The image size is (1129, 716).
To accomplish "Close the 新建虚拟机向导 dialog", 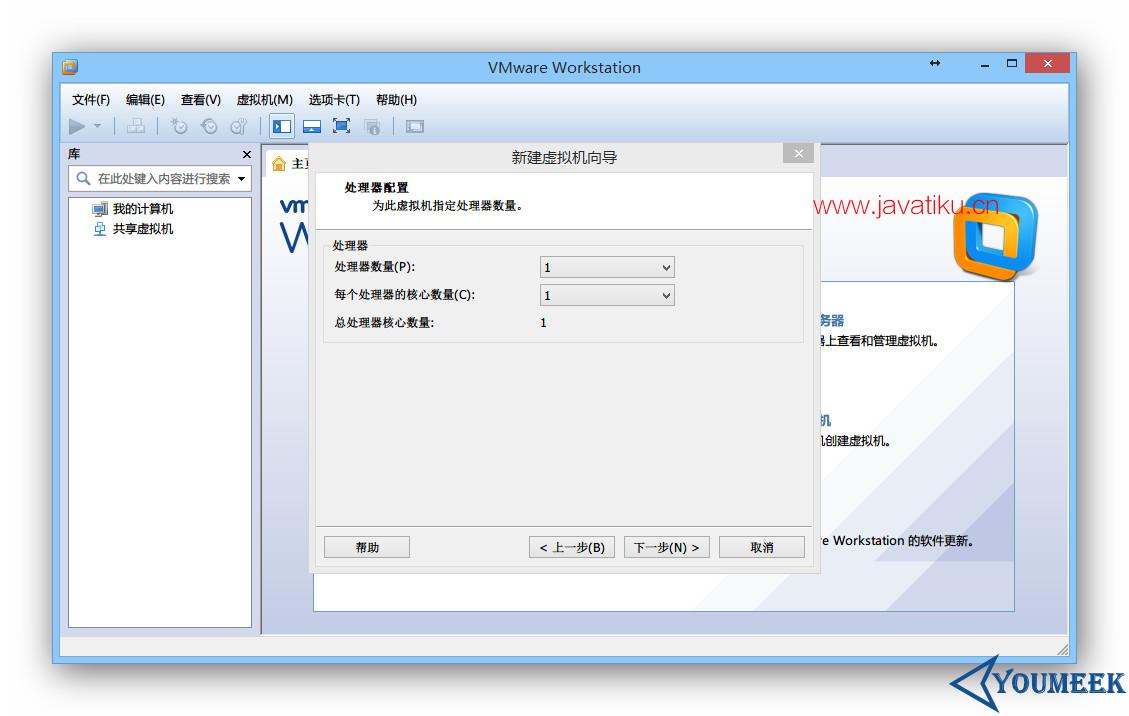I will [799, 153].
